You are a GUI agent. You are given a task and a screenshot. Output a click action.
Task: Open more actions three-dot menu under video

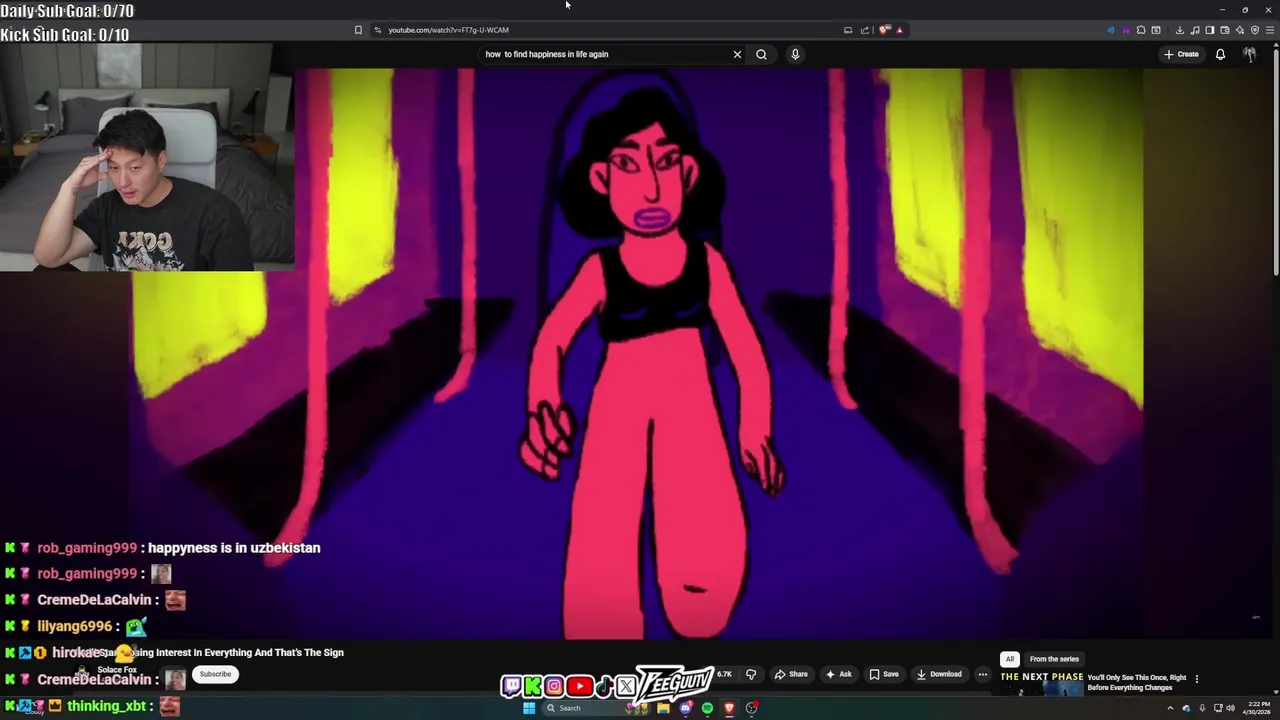coord(983,674)
